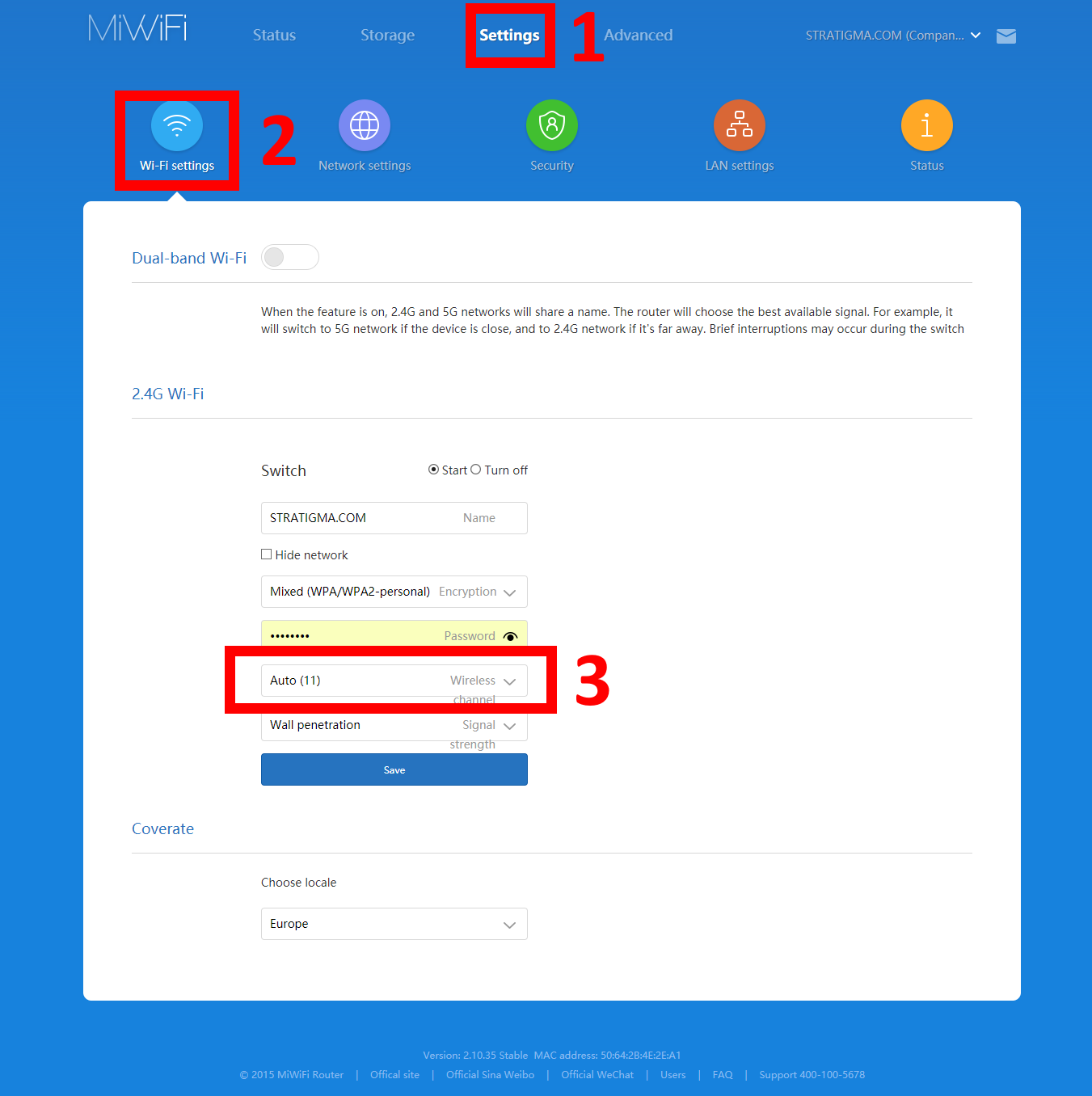Switch to the Advanced tab
The width and height of the screenshot is (1092, 1096).
pos(639,35)
